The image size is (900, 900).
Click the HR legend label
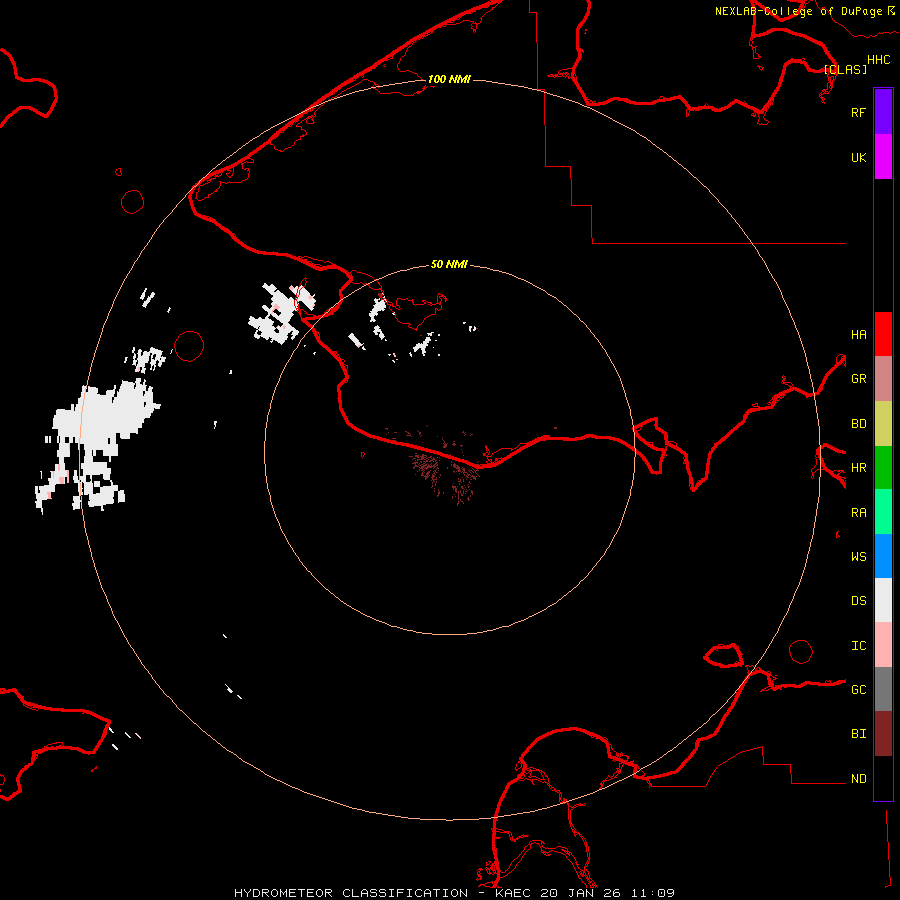tap(858, 468)
